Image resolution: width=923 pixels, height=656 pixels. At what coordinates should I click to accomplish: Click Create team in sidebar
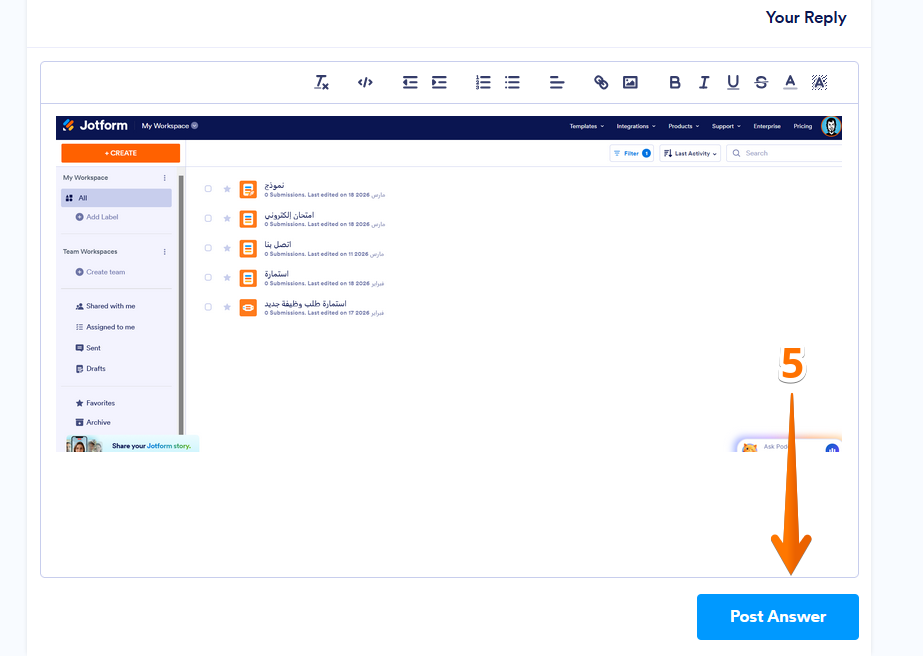pyautogui.click(x=101, y=272)
